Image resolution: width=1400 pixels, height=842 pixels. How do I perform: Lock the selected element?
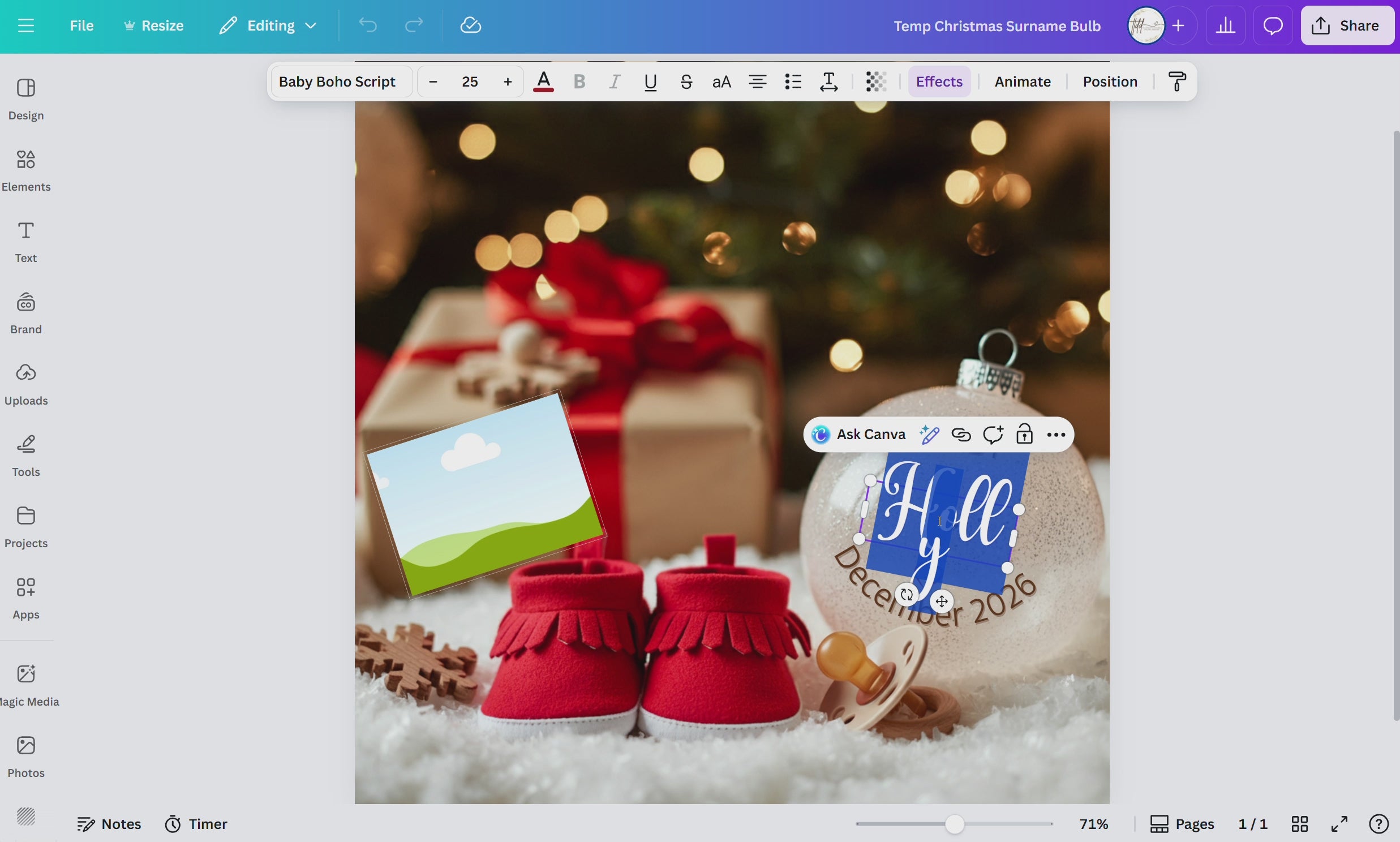coord(1024,434)
